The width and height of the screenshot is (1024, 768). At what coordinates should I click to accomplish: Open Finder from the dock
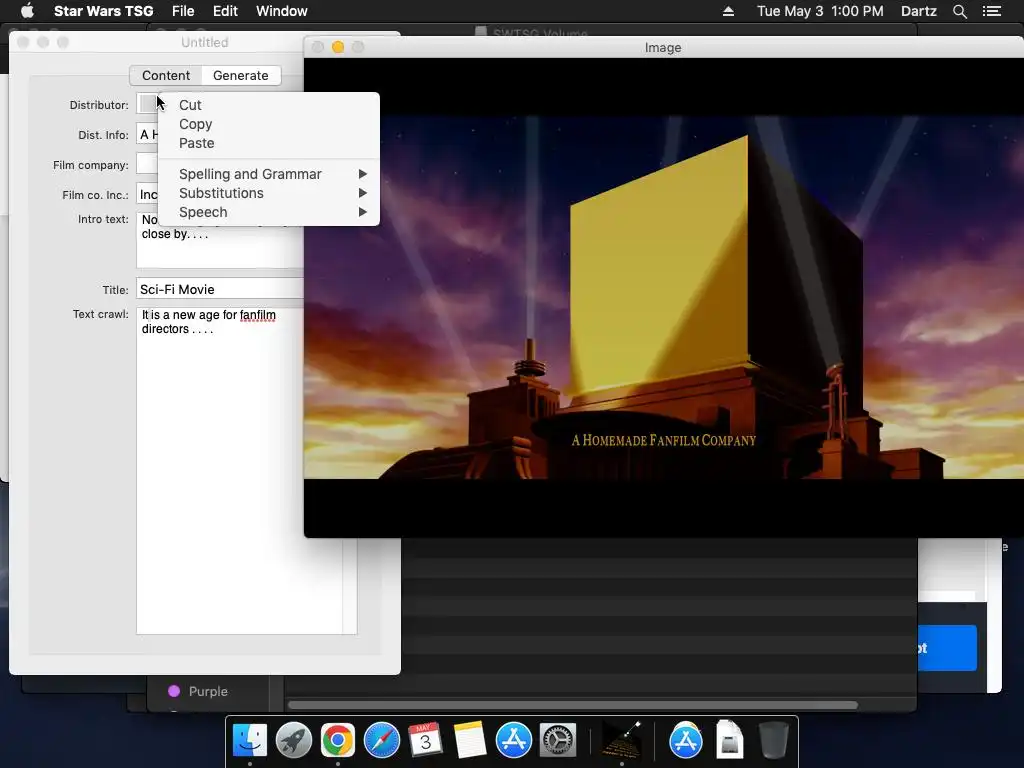tap(249, 741)
